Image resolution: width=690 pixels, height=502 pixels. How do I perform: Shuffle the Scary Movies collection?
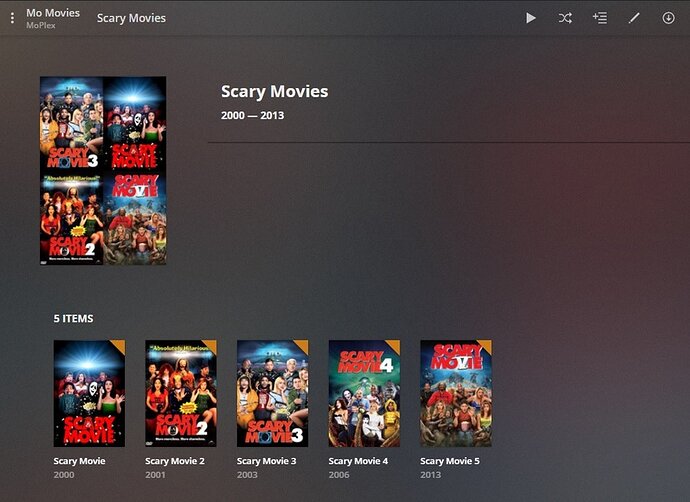565,18
